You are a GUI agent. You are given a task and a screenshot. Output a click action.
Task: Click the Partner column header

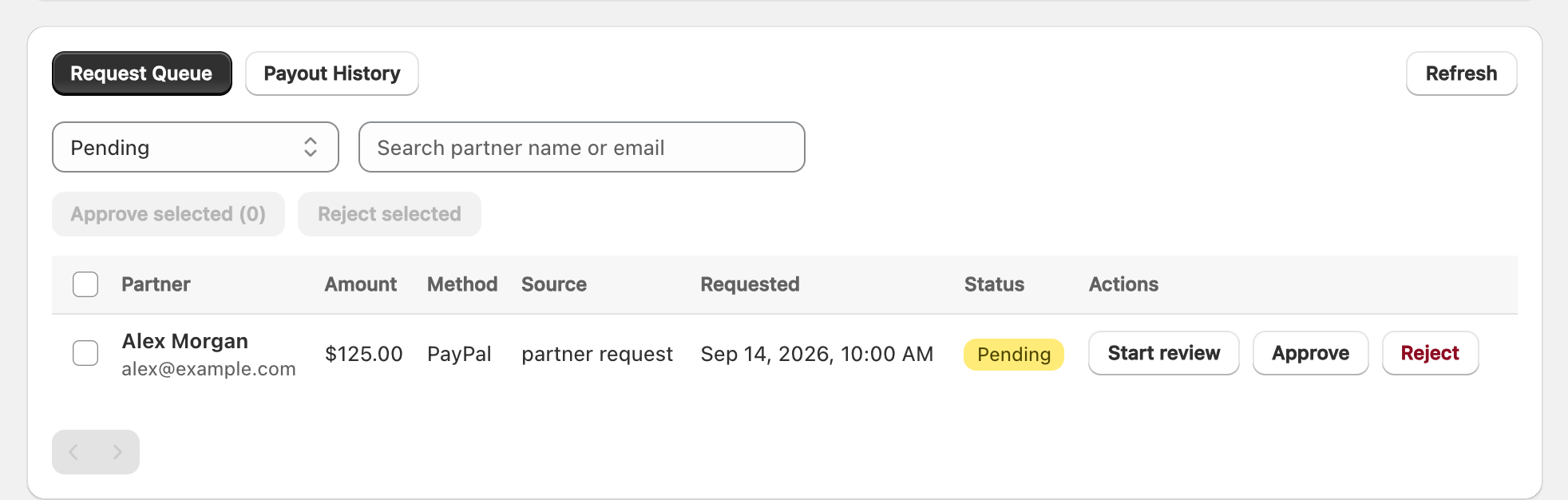[x=156, y=284]
